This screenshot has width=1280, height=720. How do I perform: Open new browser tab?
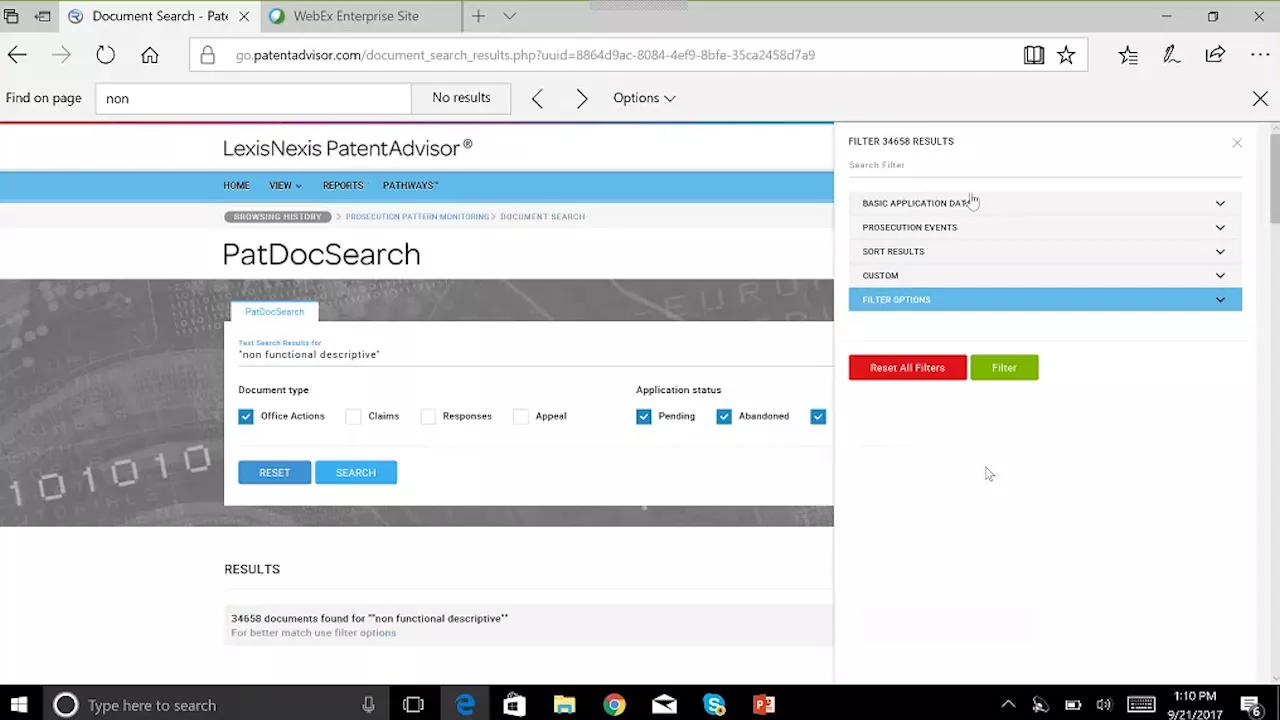point(478,16)
